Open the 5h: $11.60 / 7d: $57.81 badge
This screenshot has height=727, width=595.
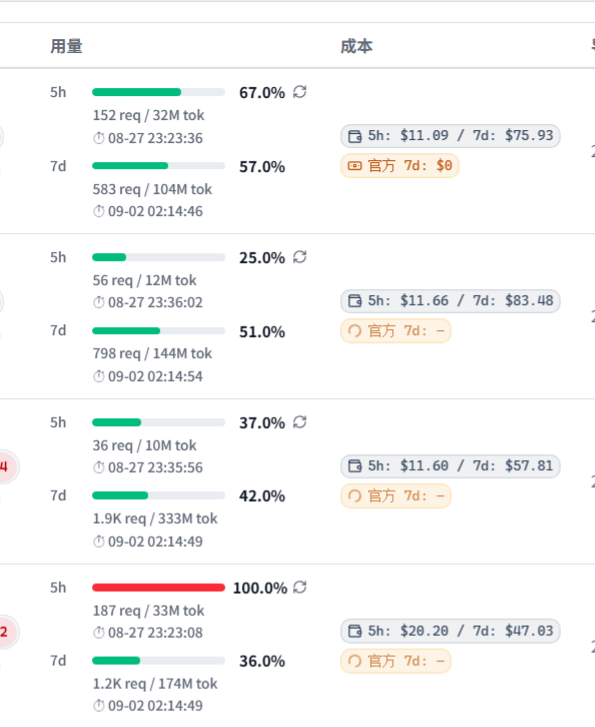point(450,466)
